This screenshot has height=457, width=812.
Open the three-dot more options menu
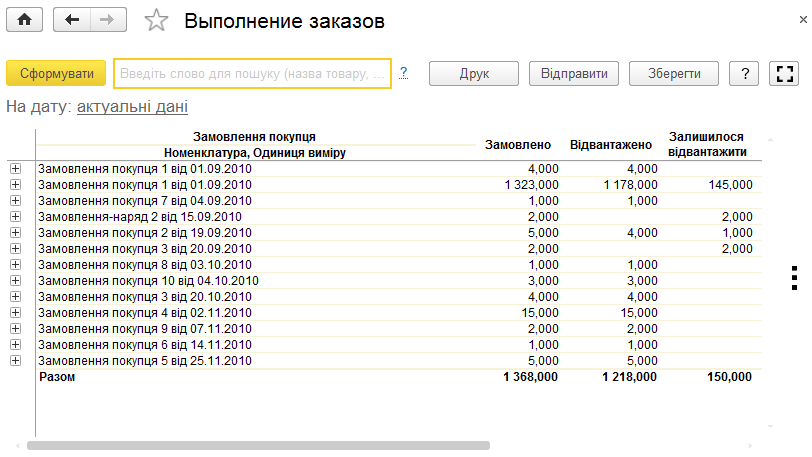coord(794,278)
